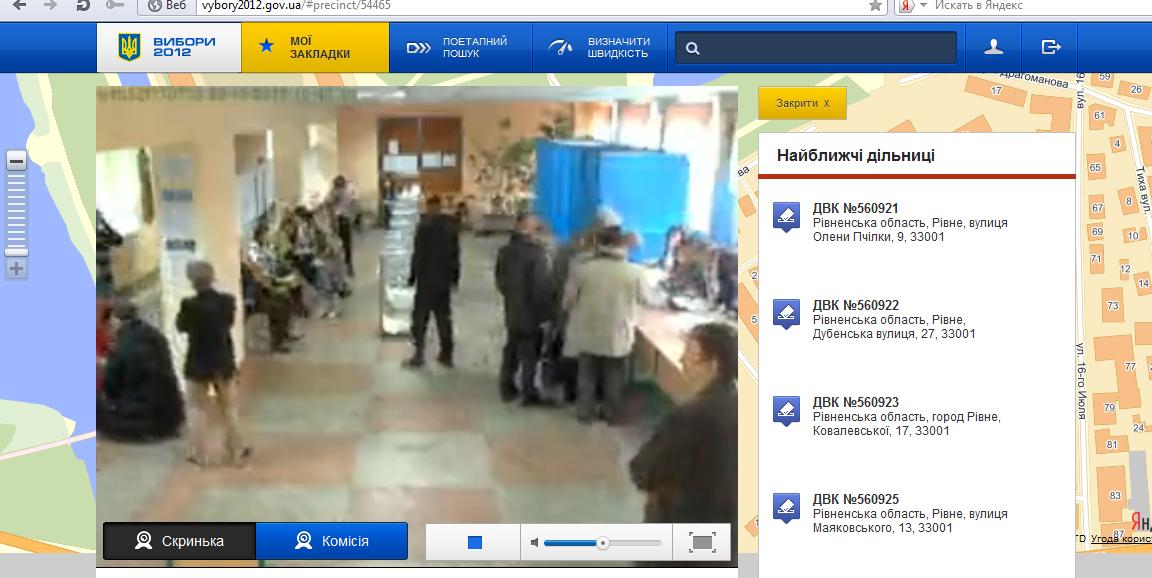Switch to the Комісія camera

[x=332, y=541]
